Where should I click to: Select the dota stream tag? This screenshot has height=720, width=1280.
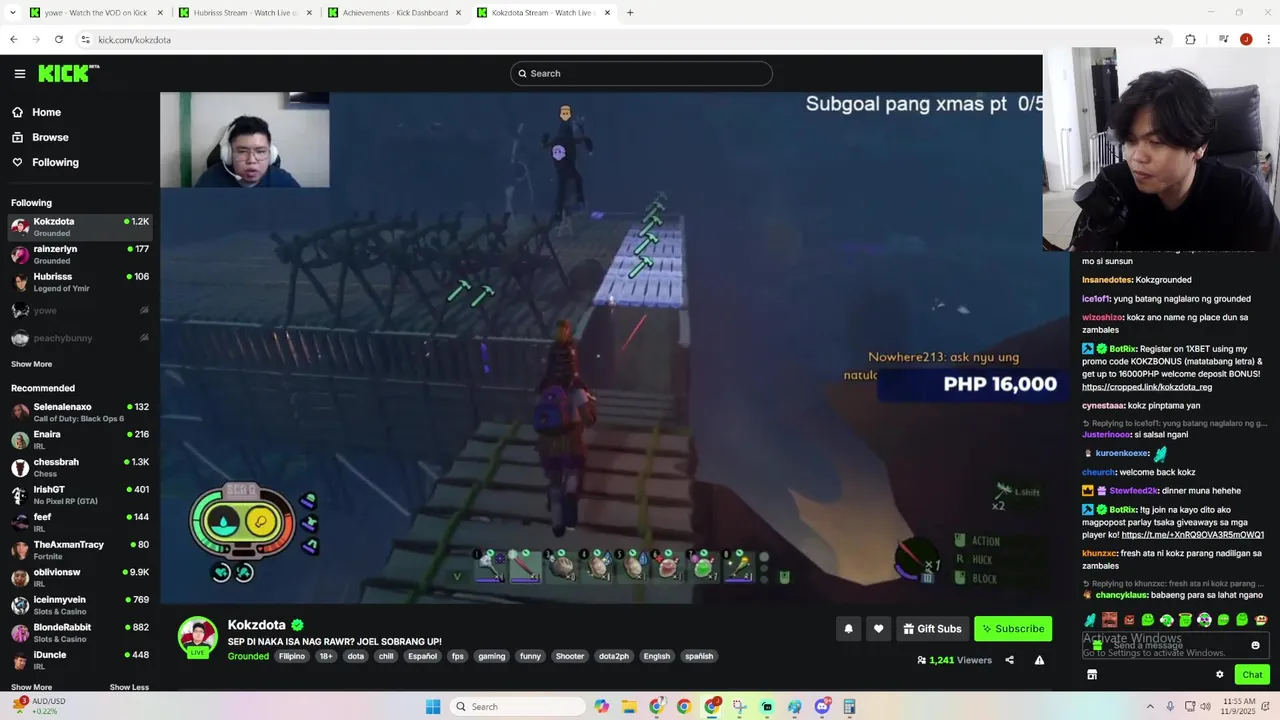(356, 656)
